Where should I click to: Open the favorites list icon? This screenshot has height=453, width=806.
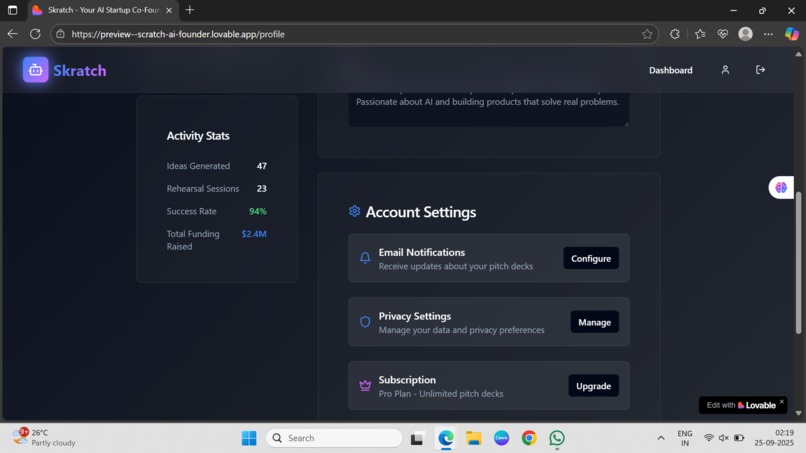coord(700,34)
